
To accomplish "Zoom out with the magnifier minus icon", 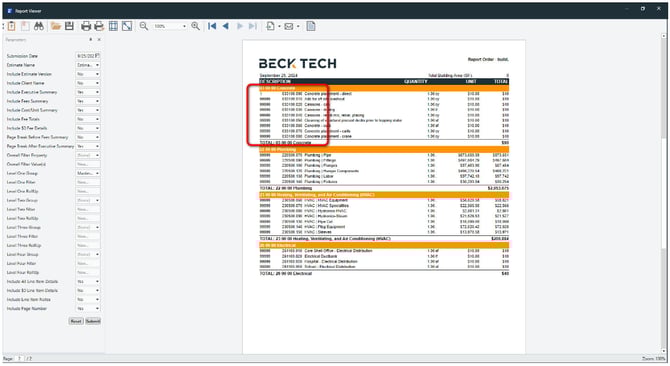I will click(x=144, y=26).
